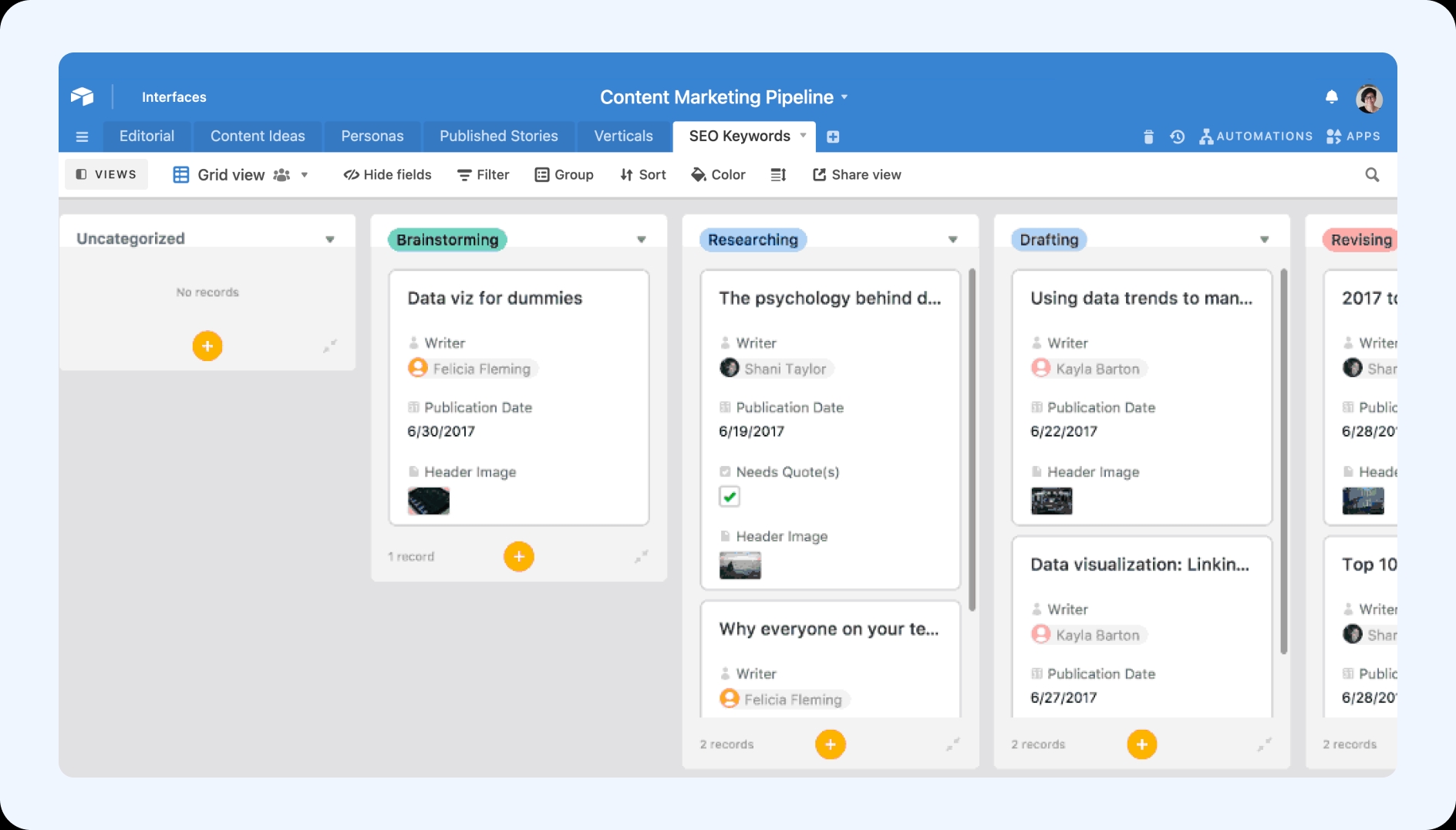Click Share view button
Viewport: 1456px width, 830px height.
(x=857, y=175)
